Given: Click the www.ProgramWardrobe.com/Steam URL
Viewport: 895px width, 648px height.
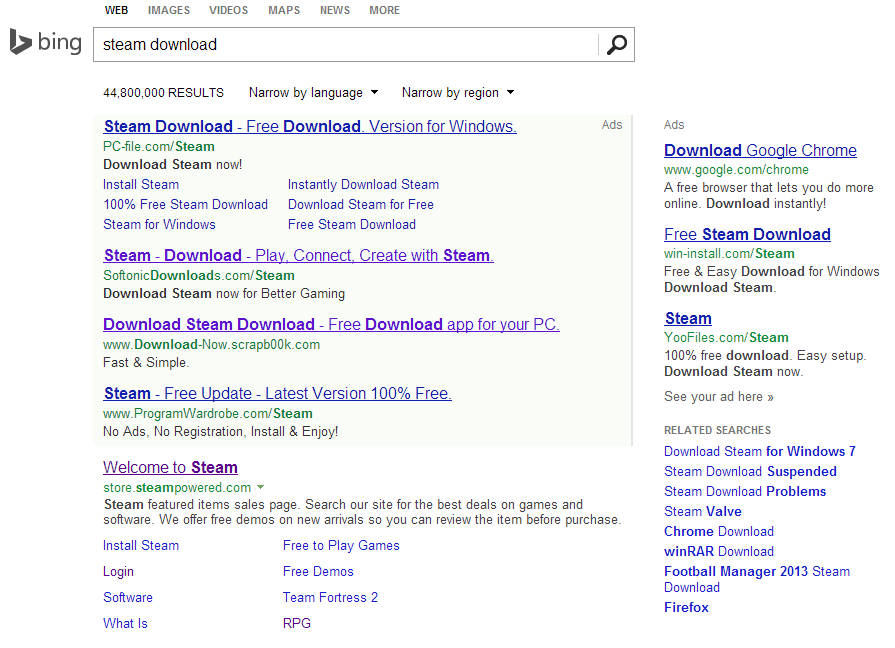Looking at the screenshot, I should (208, 413).
